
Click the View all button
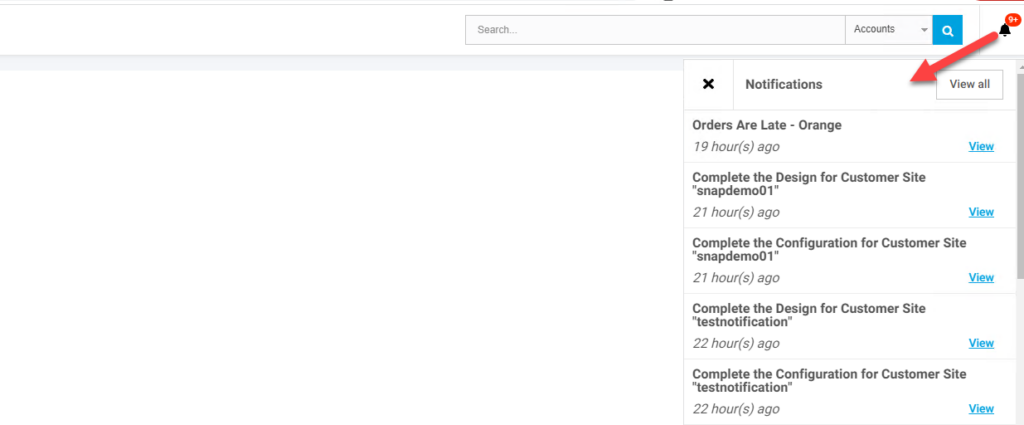(969, 84)
